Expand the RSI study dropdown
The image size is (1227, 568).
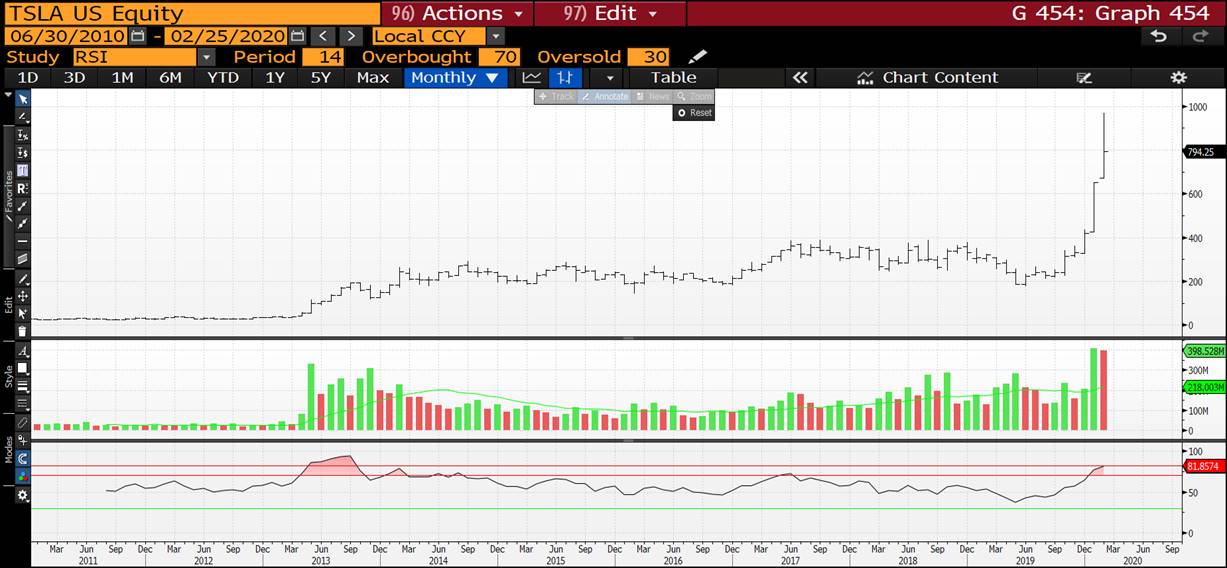coord(206,57)
